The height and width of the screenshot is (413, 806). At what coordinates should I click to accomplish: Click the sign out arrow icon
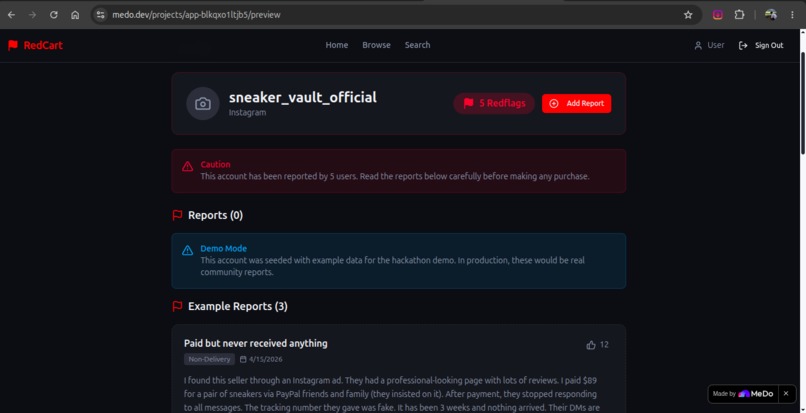pos(743,45)
